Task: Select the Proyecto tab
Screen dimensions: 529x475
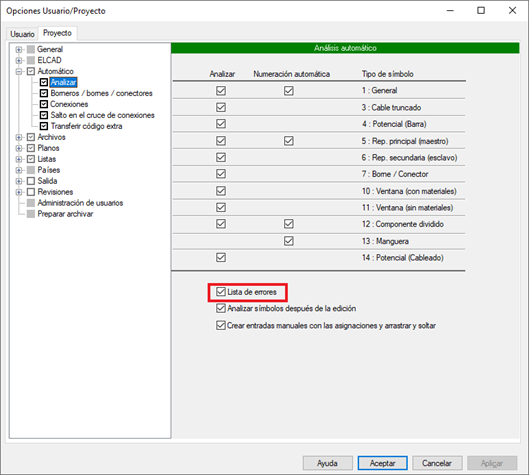Action: (57, 33)
